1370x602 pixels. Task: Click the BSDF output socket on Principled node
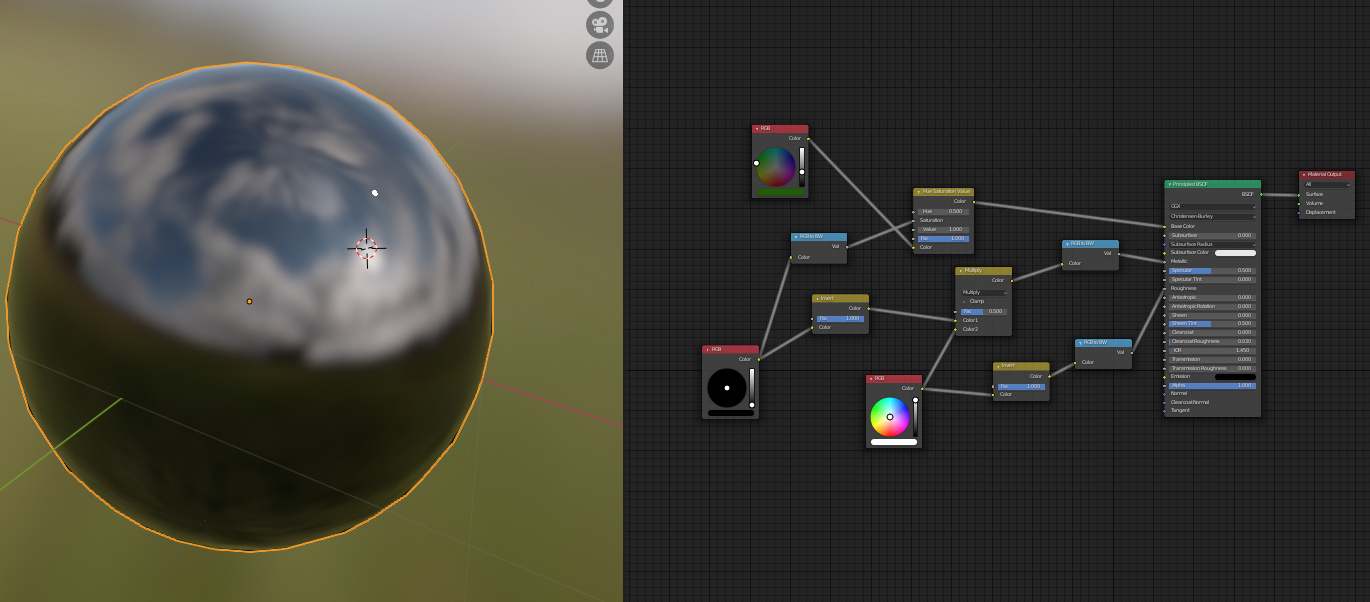pos(1260,194)
